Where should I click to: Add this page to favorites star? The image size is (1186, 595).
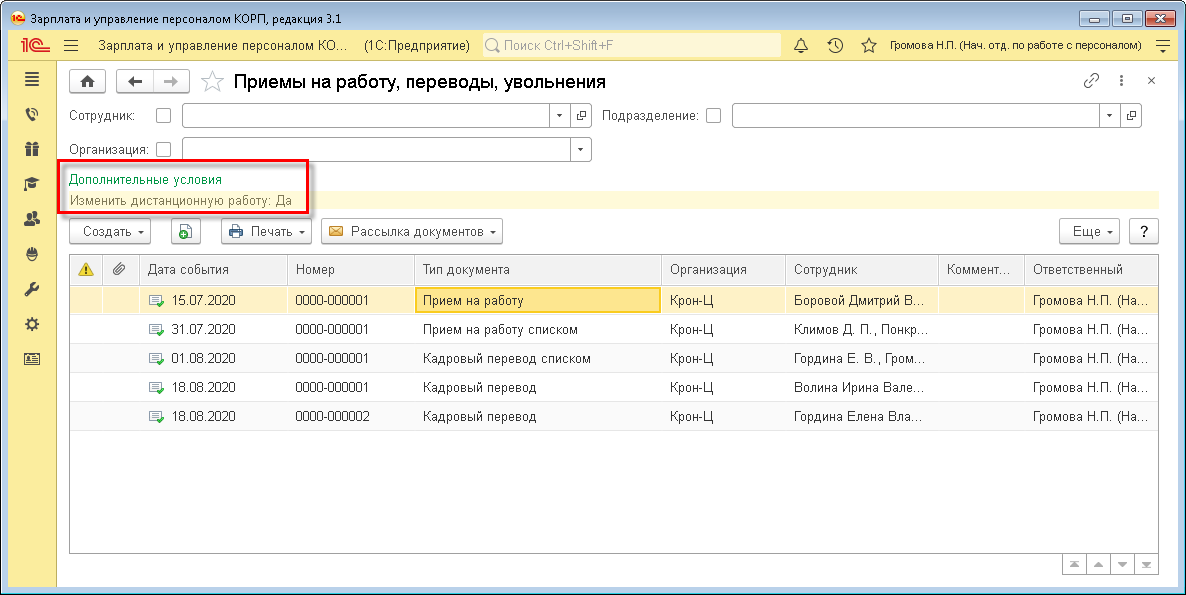(211, 82)
